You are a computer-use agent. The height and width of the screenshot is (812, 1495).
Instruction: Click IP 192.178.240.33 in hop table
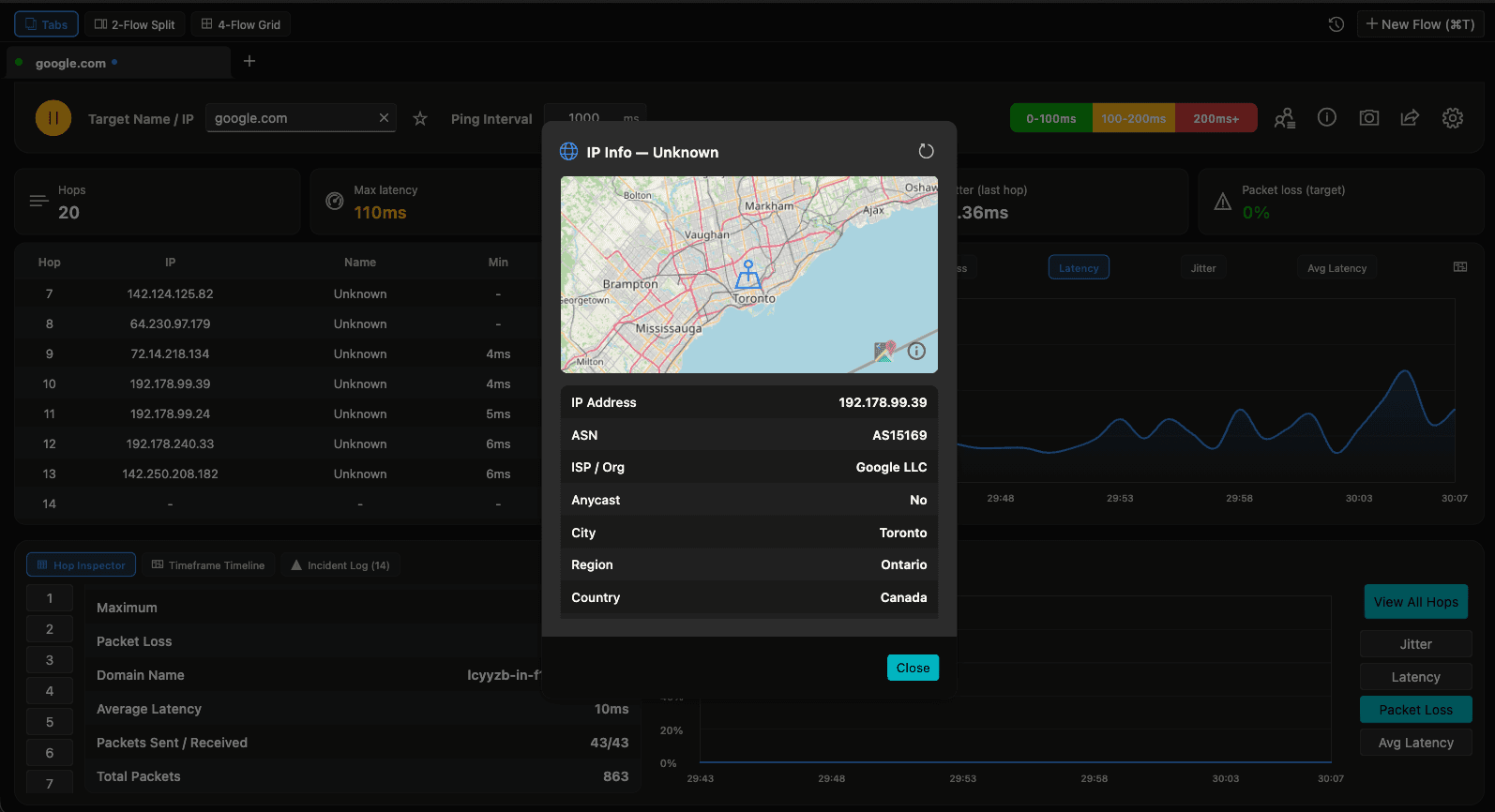170,444
